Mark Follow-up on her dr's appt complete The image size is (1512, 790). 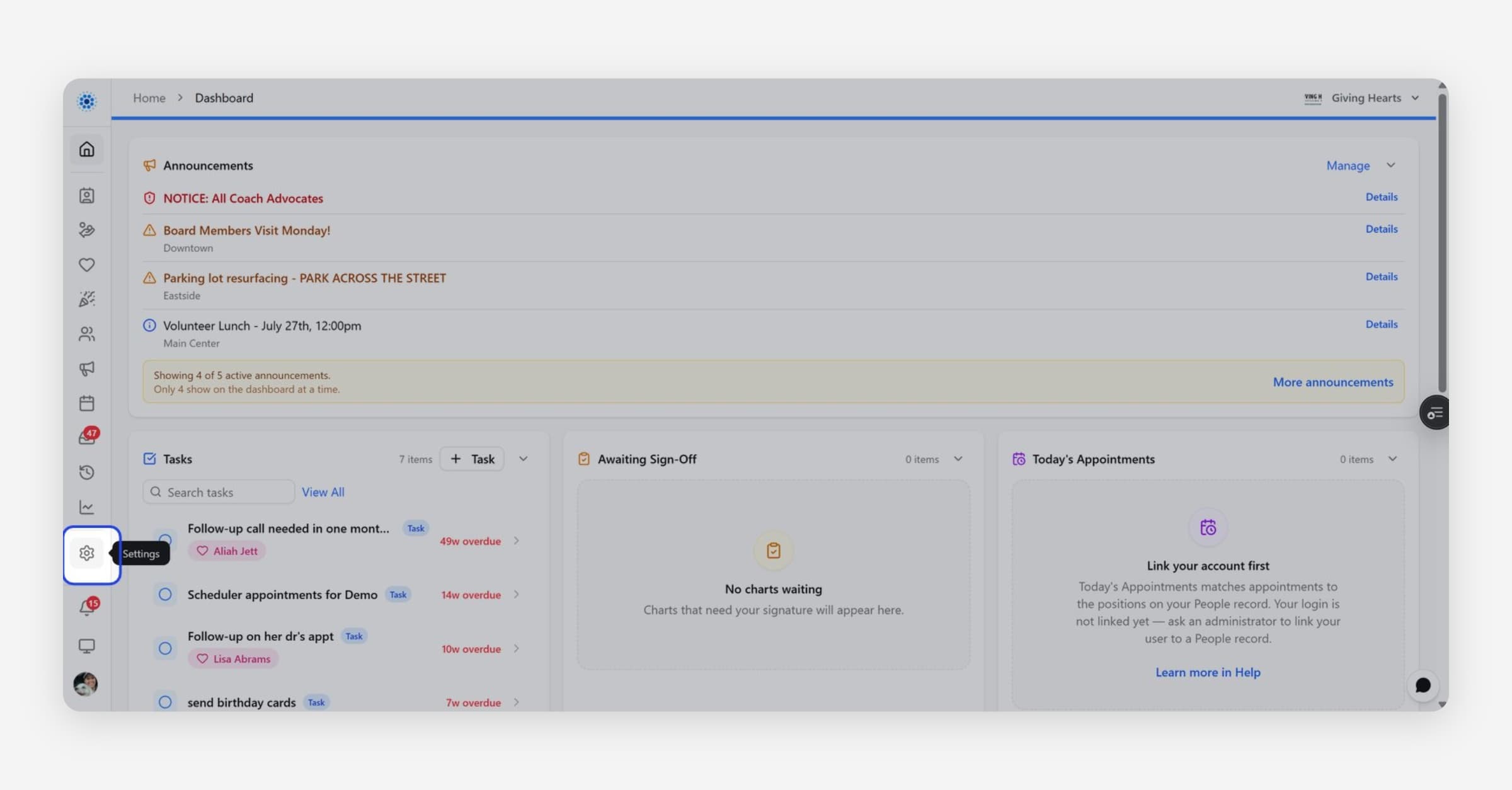[x=165, y=648]
